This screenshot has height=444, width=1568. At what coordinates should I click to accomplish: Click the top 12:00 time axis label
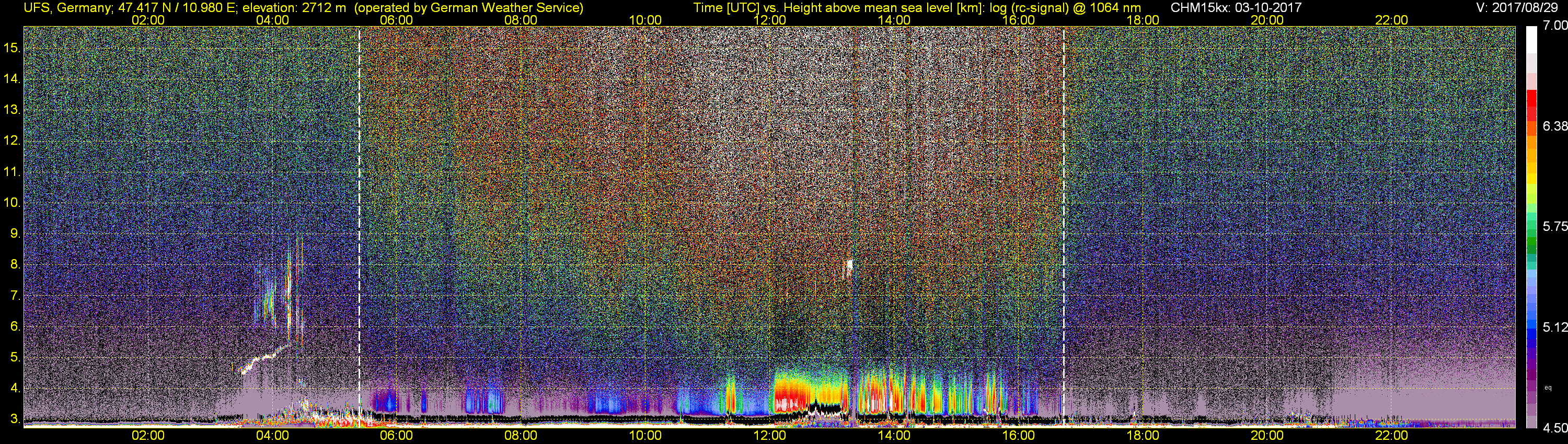pos(769,20)
